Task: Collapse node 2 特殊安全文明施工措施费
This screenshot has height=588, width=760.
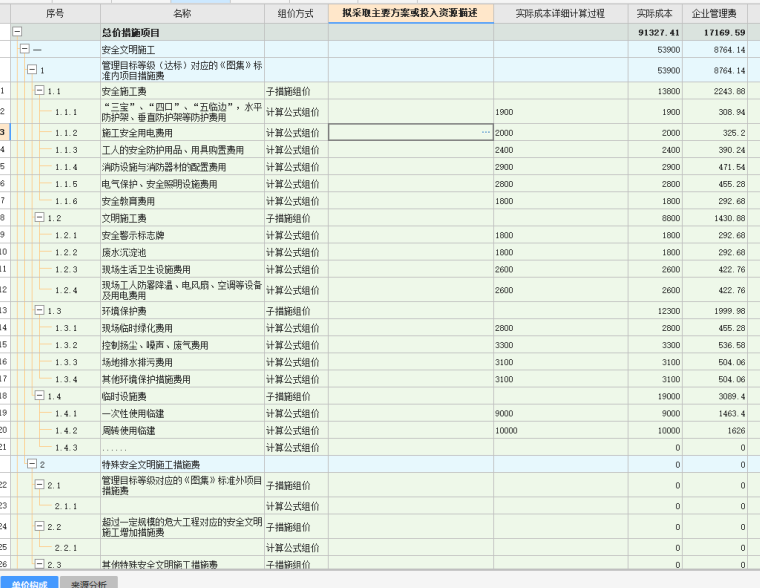Action: point(32,464)
